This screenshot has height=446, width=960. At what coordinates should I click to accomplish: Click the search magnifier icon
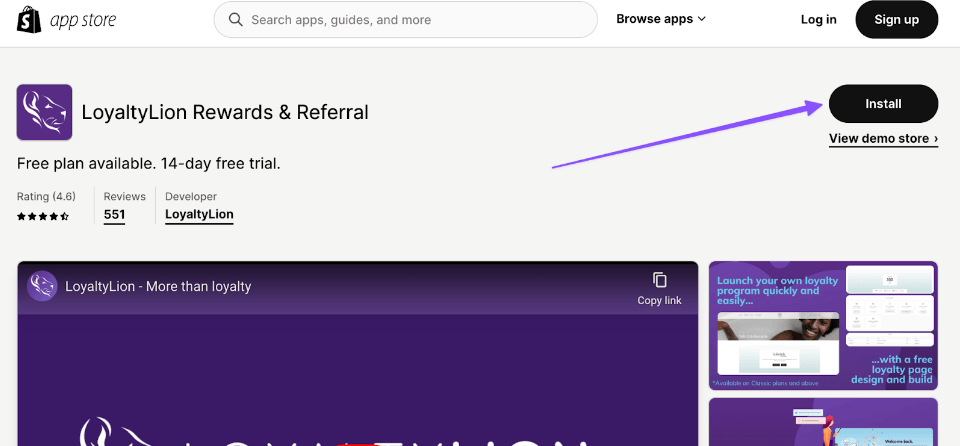(x=236, y=20)
